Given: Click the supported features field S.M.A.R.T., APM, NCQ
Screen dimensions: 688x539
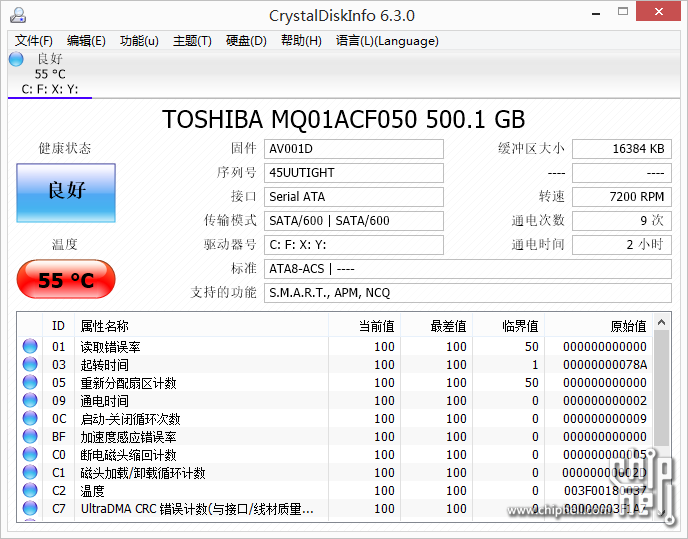Looking at the screenshot, I should coord(468,292).
